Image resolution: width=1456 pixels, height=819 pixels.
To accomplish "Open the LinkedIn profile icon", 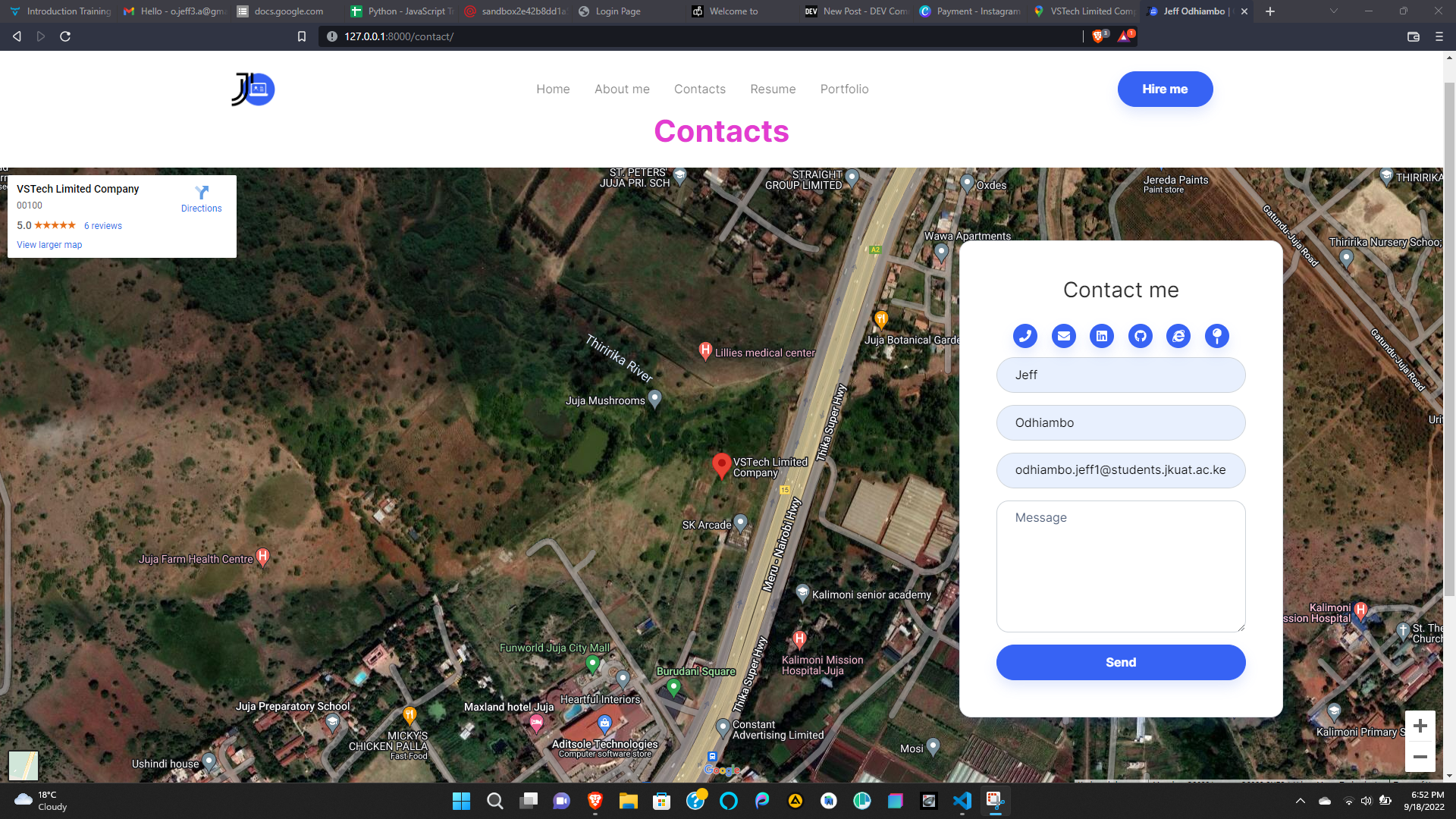I will click(x=1101, y=336).
